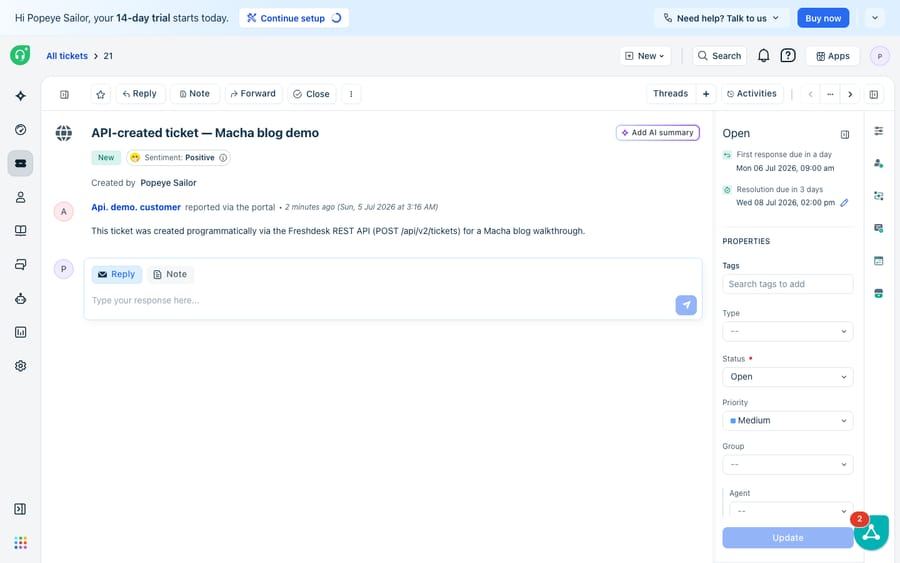
Task: Open notifications bell
Action: (763, 56)
